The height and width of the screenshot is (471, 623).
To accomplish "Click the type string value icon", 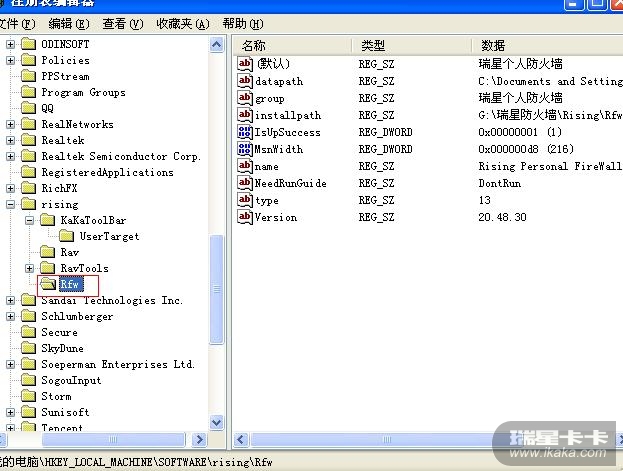I will pos(245,200).
